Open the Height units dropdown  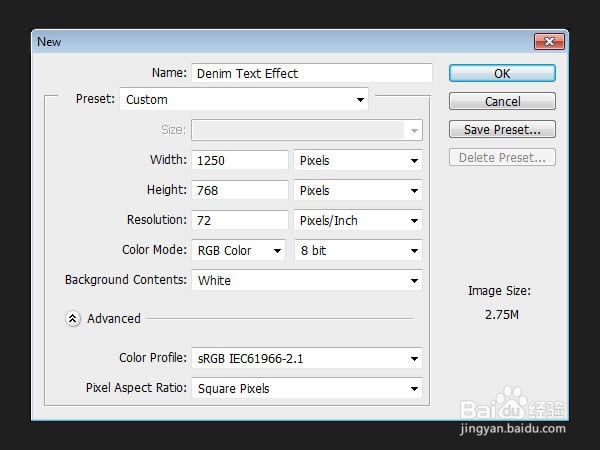[358, 190]
